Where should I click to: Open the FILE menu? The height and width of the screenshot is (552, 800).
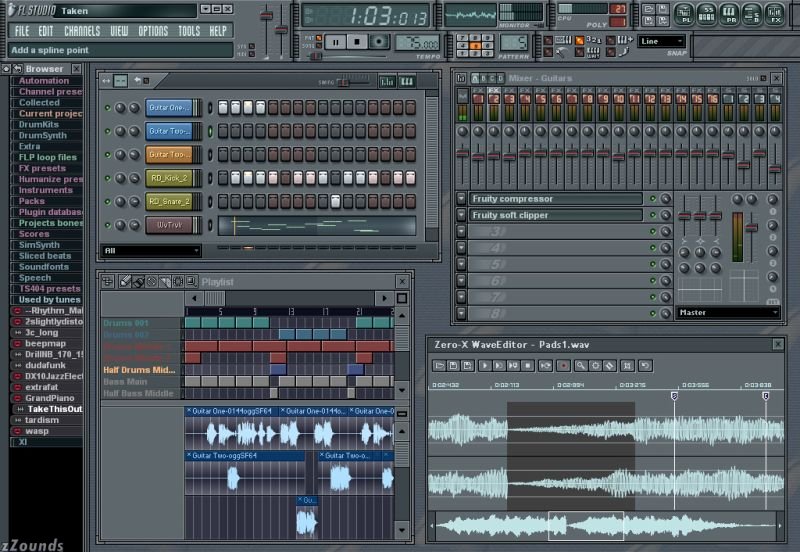(x=22, y=31)
